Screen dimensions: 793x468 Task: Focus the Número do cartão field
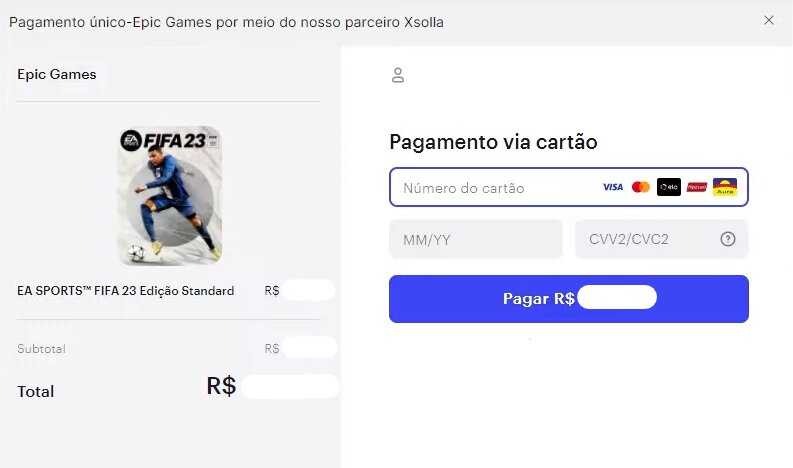pyautogui.click(x=568, y=187)
